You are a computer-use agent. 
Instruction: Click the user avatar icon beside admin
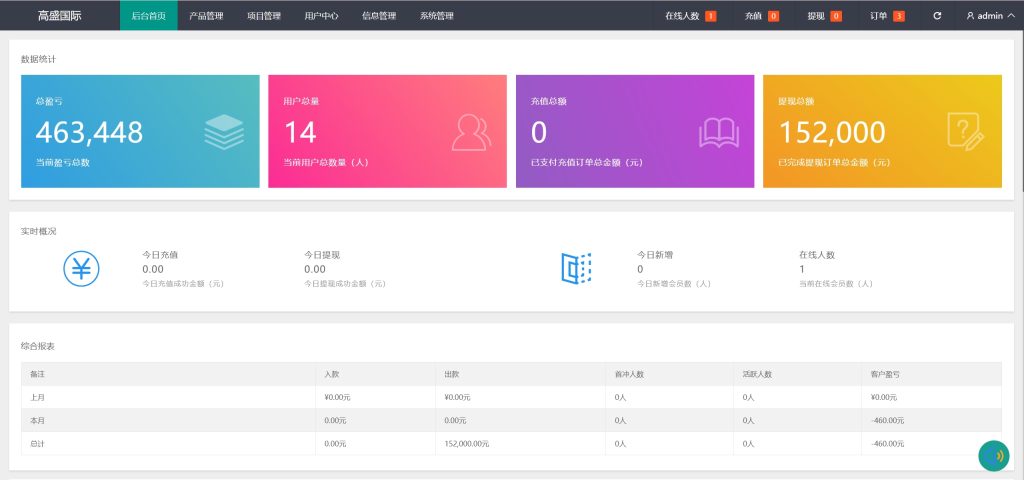click(x=970, y=16)
